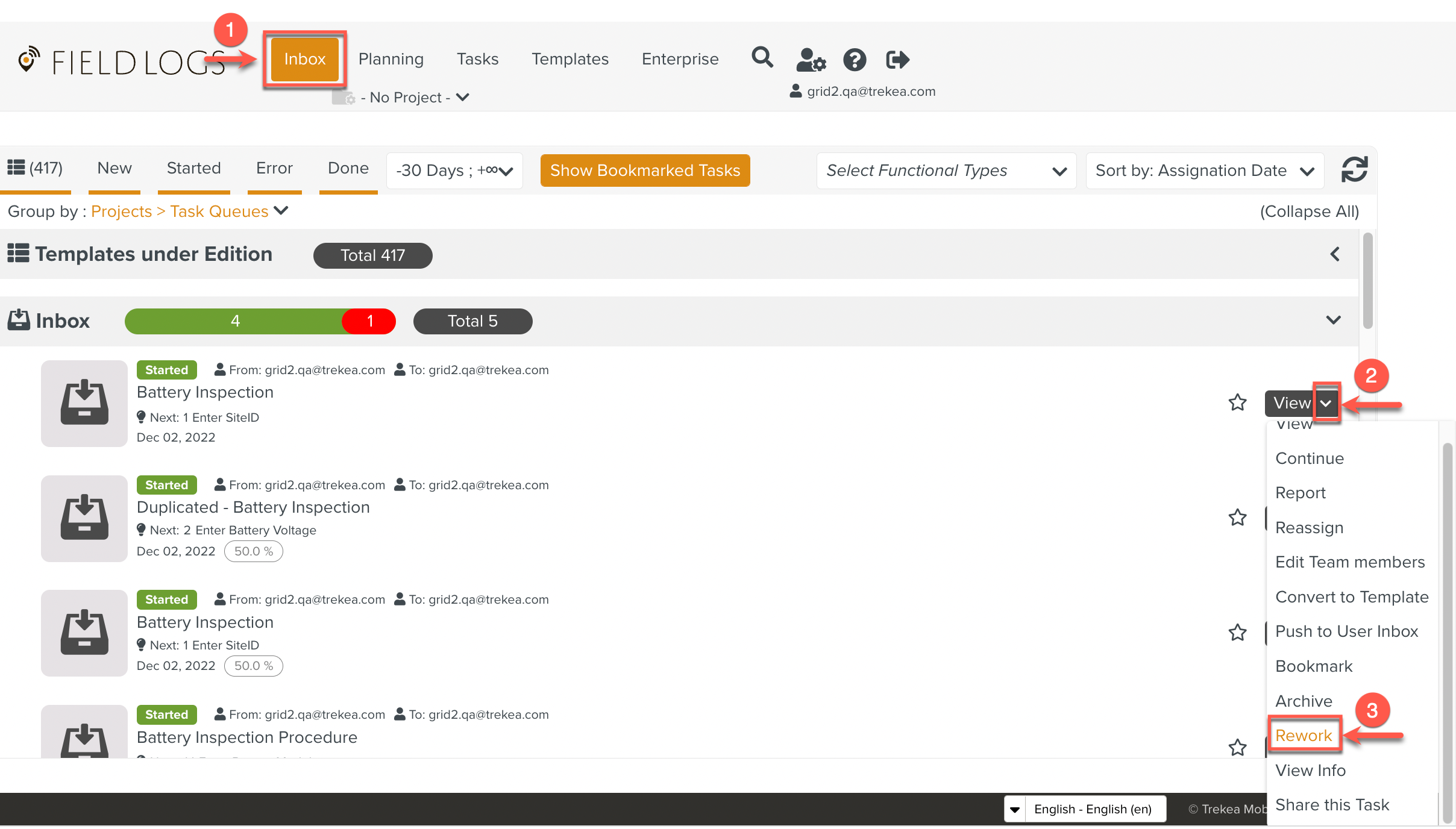Switch to the Started filter tab

193,168
